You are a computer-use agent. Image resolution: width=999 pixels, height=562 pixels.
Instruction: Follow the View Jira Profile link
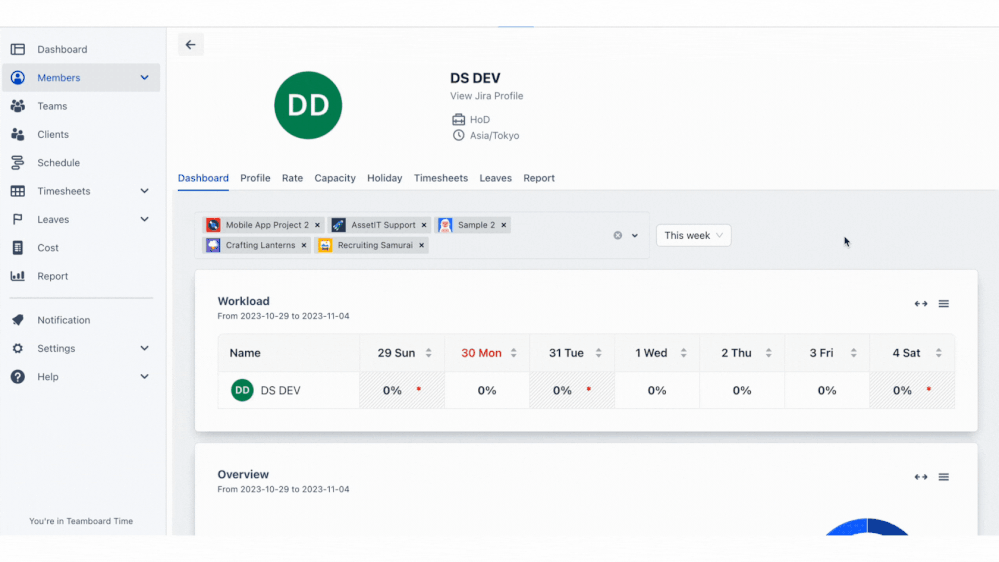point(487,96)
